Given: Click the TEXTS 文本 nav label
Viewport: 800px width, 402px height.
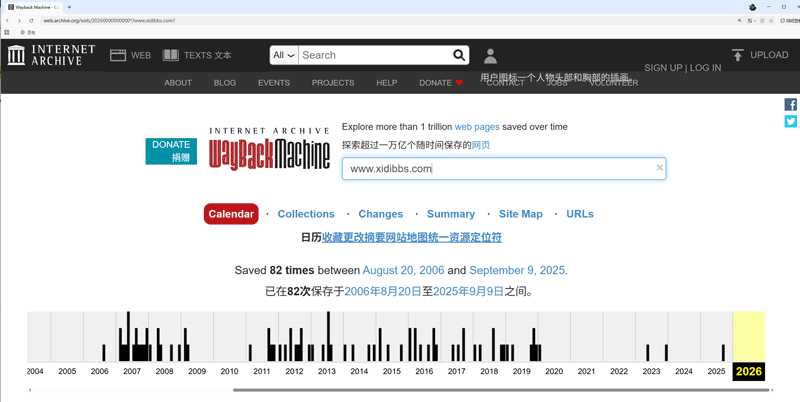Looking at the screenshot, I should click(208, 55).
